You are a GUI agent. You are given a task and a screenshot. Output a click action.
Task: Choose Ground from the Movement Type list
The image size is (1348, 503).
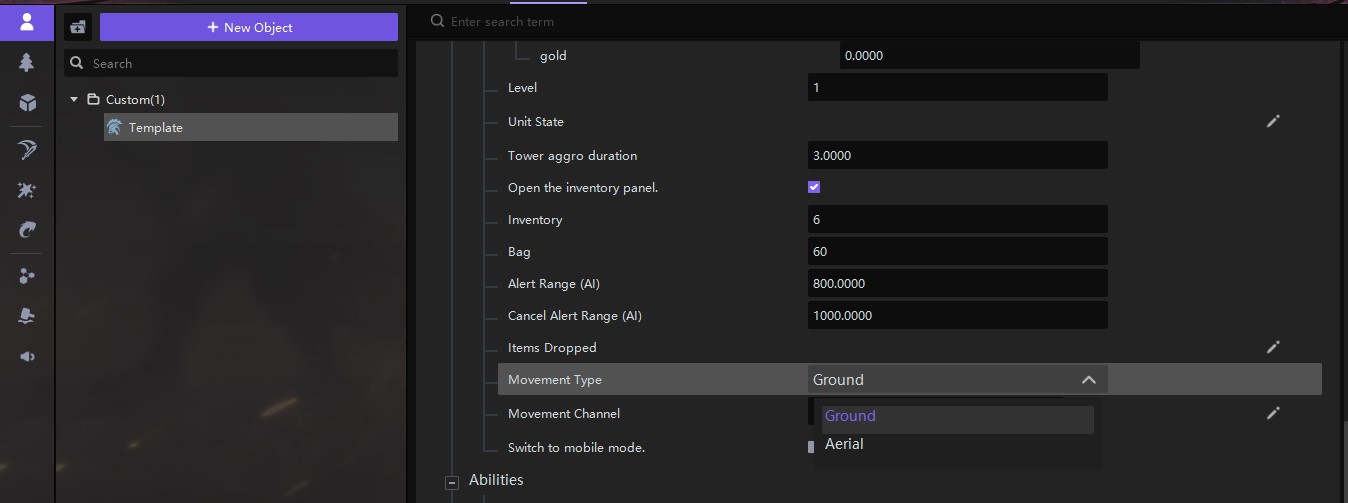(850, 416)
